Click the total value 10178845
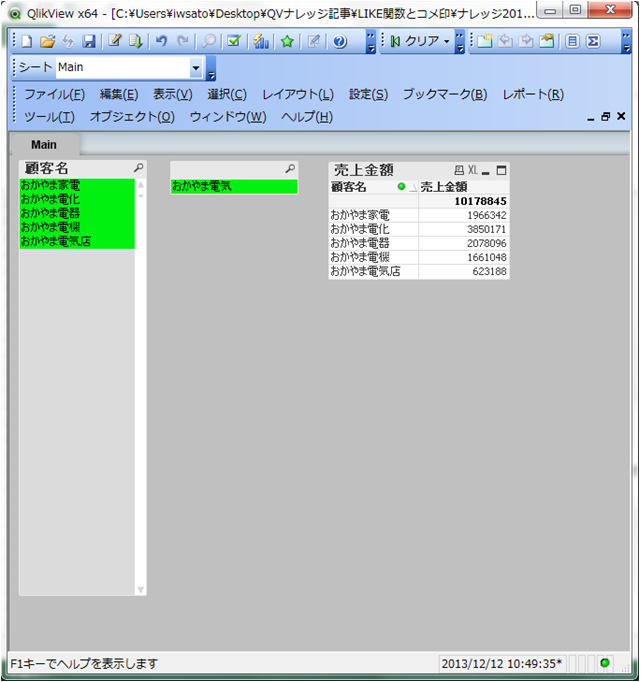 tap(480, 201)
